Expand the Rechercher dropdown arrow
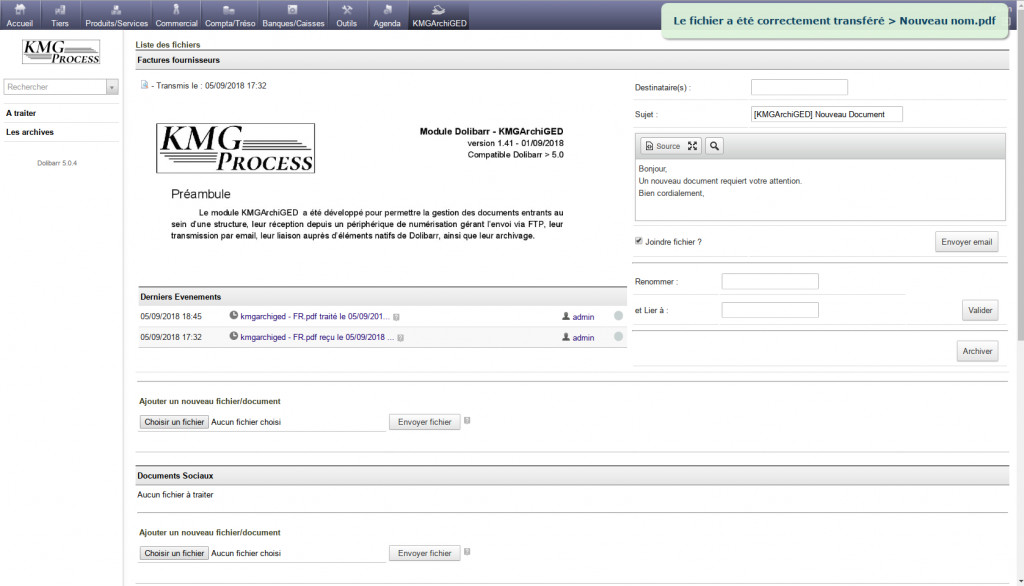The height and width of the screenshot is (586, 1024). pos(112,87)
